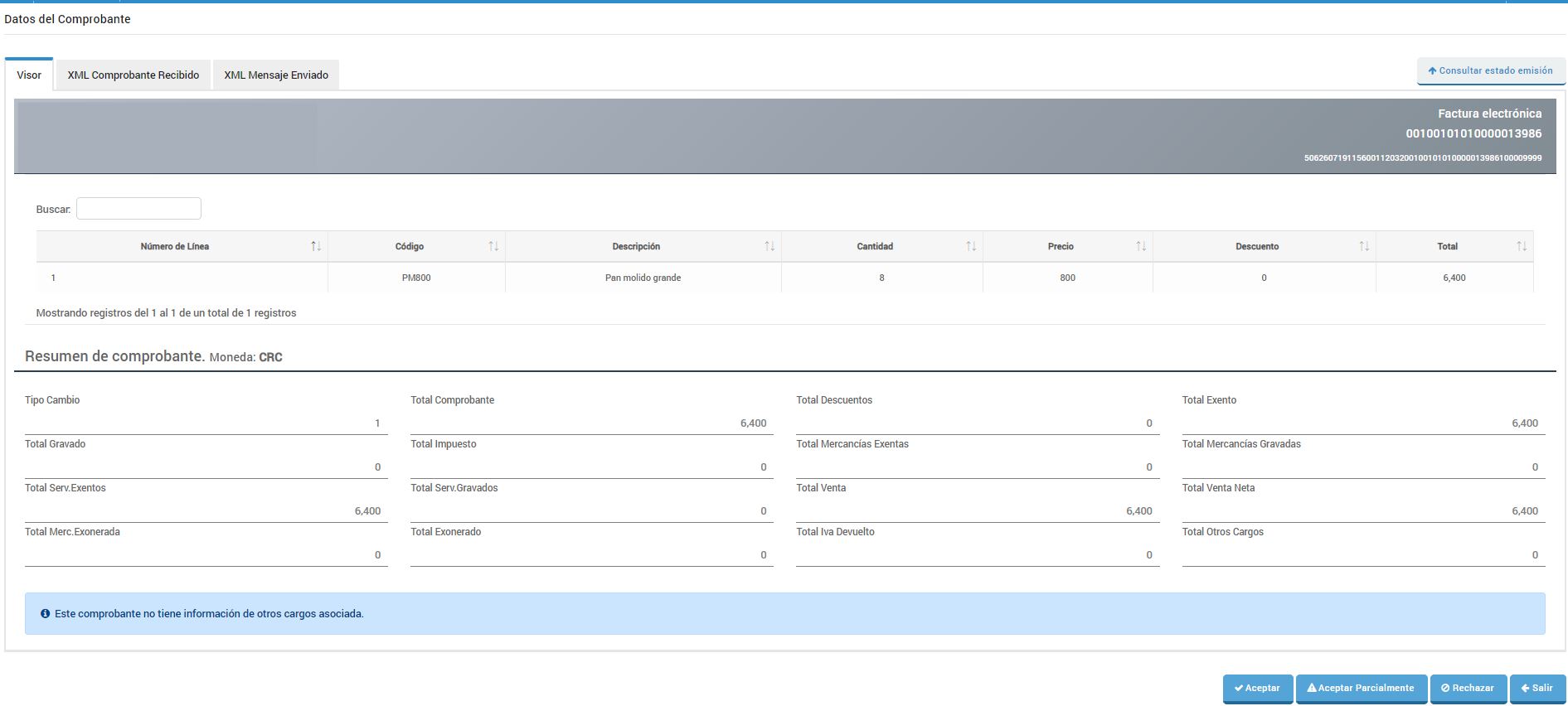Sort table by Código column arrows
Screen dimensions: 1568x706
point(493,246)
